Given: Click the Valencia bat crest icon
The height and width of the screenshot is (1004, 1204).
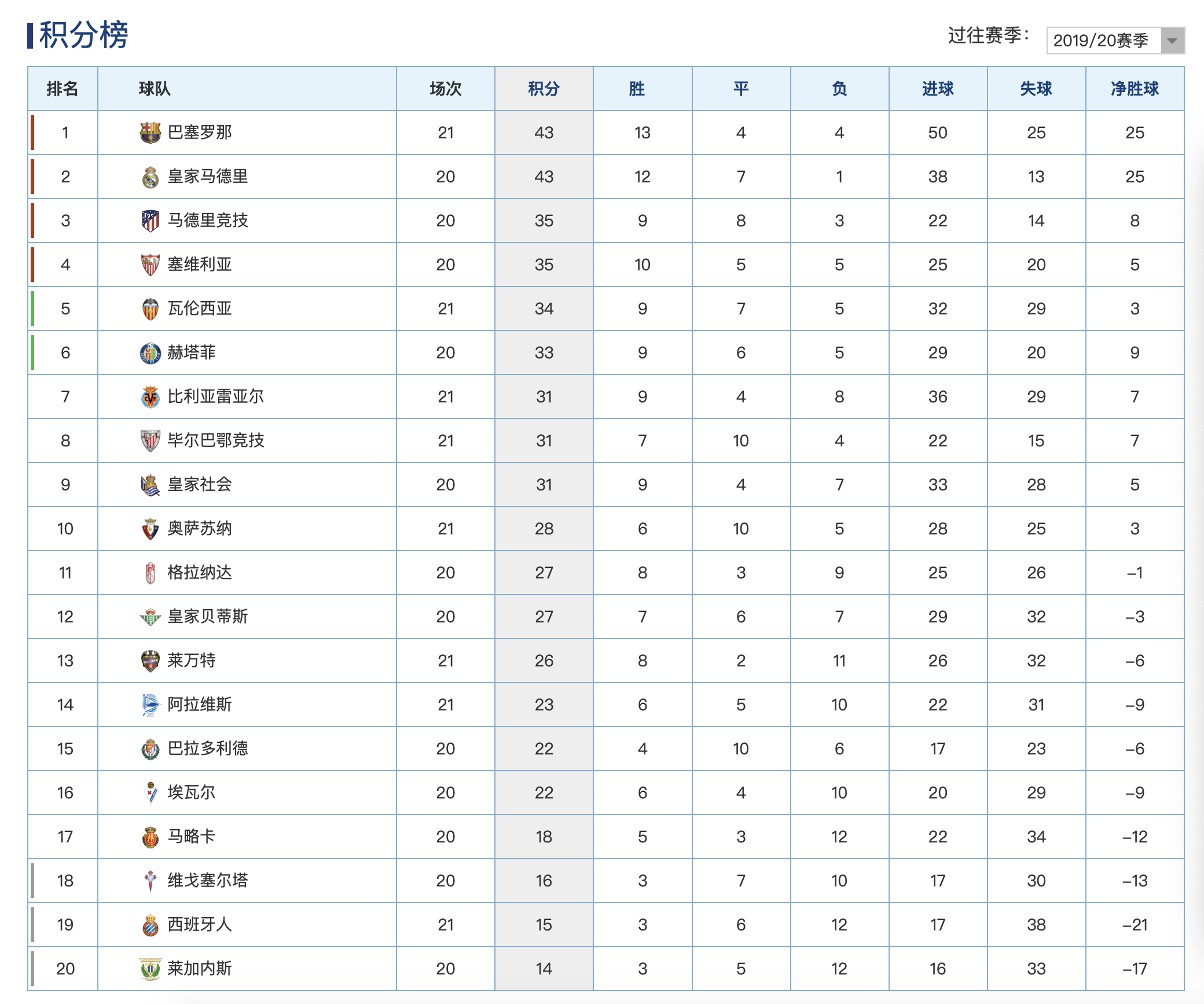Looking at the screenshot, I should (150, 309).
